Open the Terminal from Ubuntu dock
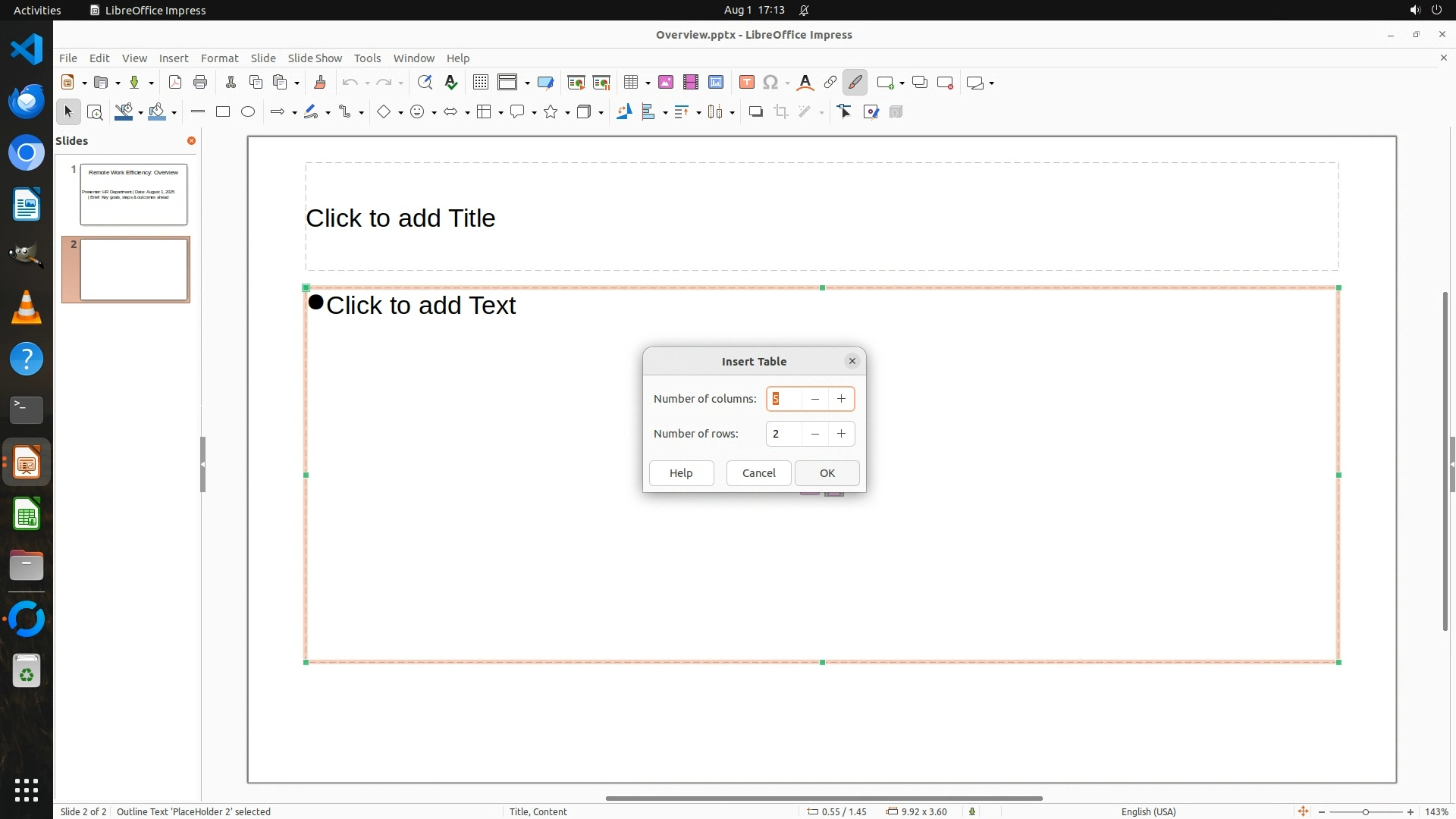The image size is (1456, 819). pos(27,410)
